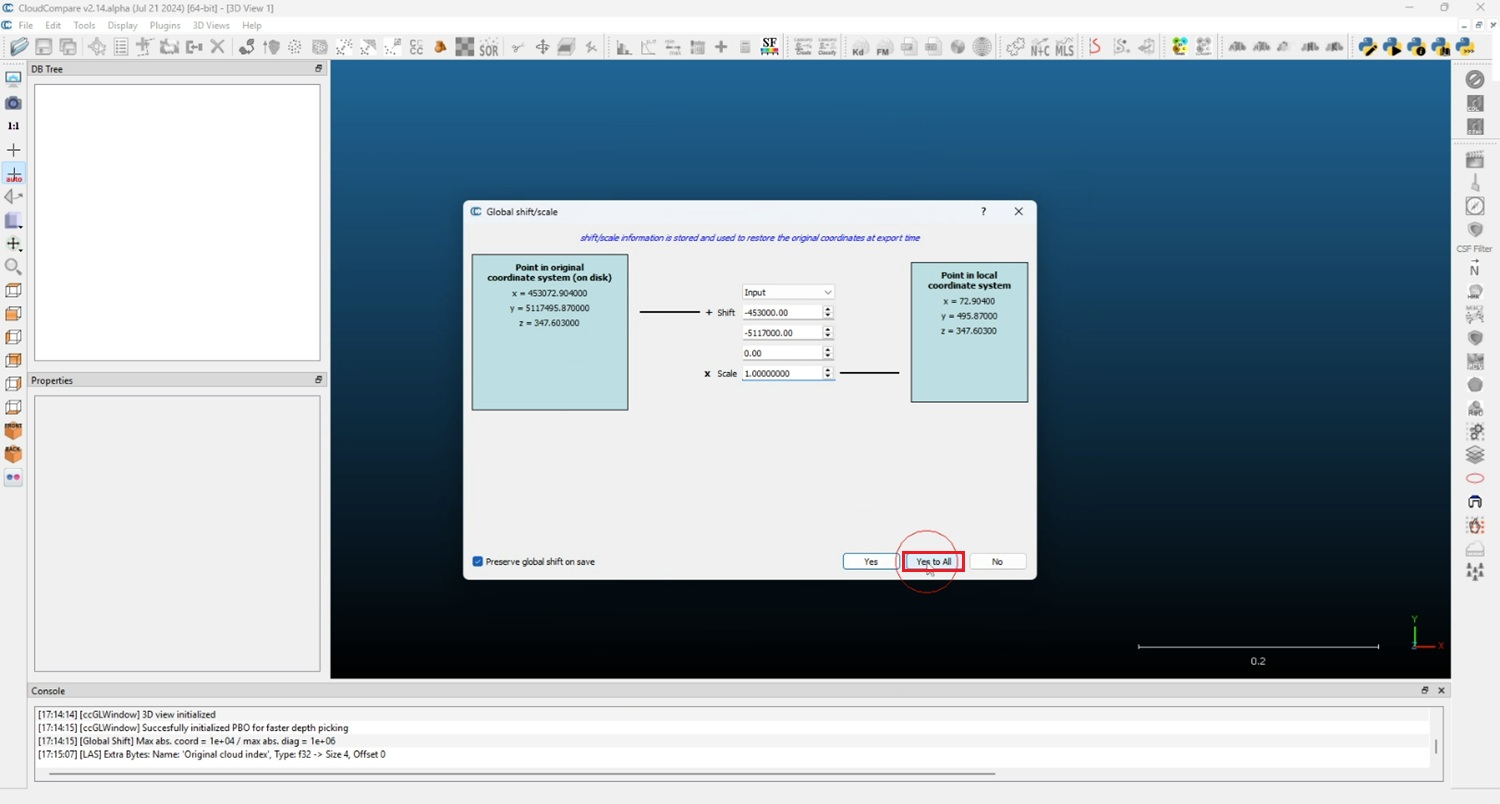Click the Yes to All button
Viewport: 1500px width, 804px height.
point(933,562)
